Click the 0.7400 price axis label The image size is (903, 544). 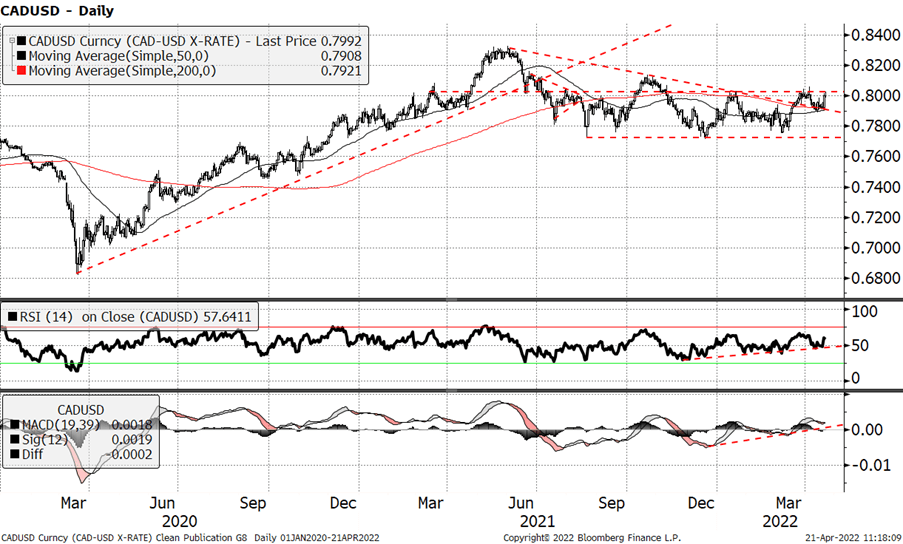pos(875,187)
